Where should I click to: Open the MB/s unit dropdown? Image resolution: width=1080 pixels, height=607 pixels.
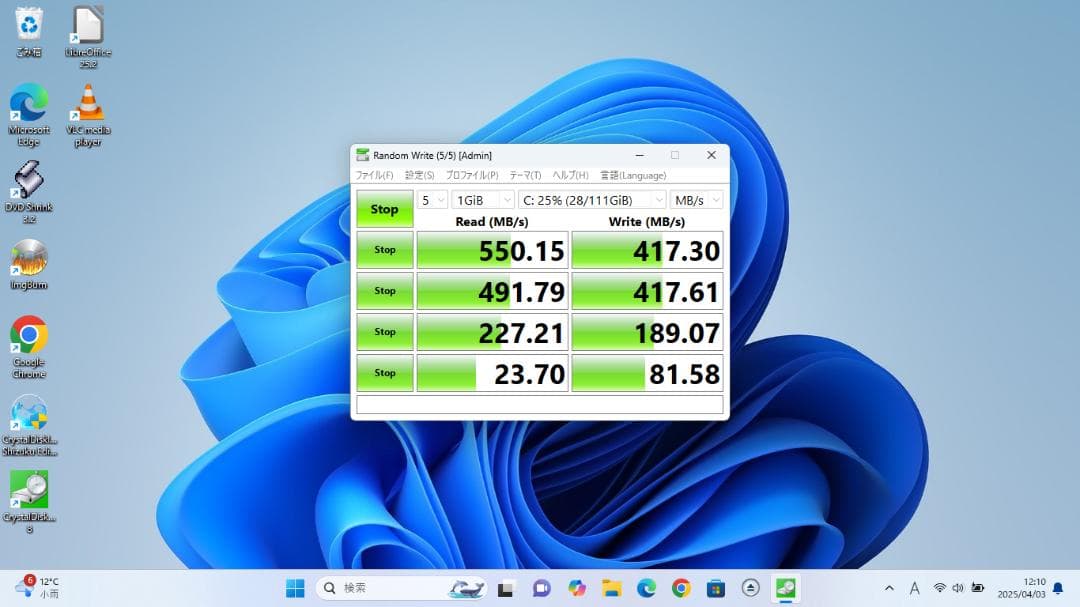(x=697, y=199)
